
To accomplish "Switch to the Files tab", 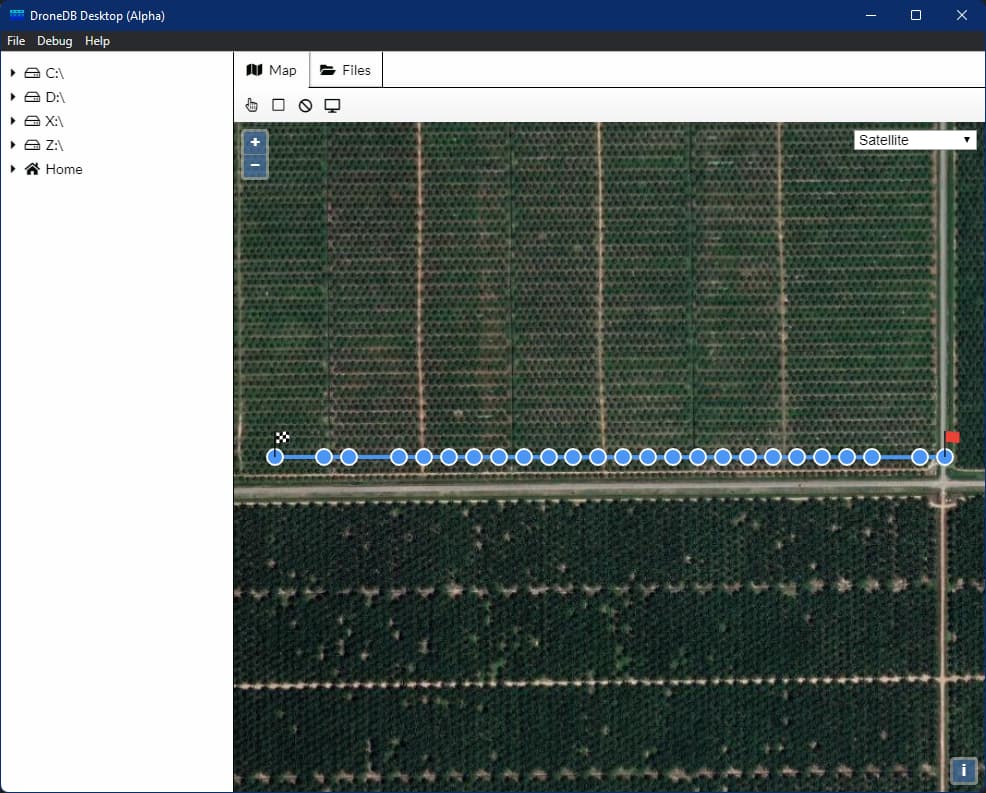I will click(x=345, y=69).
